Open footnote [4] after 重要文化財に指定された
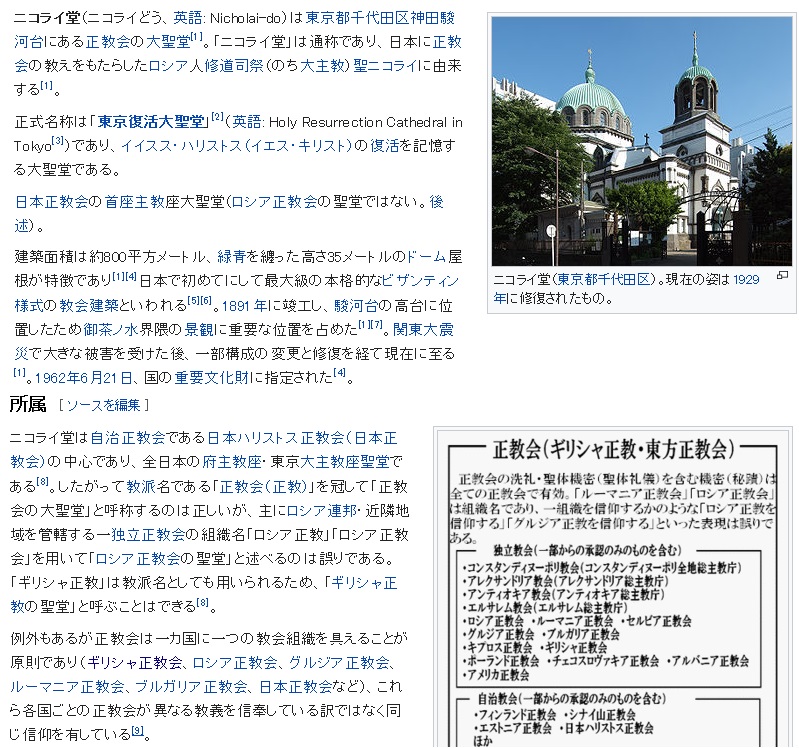This screenshot has width=799, height=748. pyautogui.click(x=339, y=372)
